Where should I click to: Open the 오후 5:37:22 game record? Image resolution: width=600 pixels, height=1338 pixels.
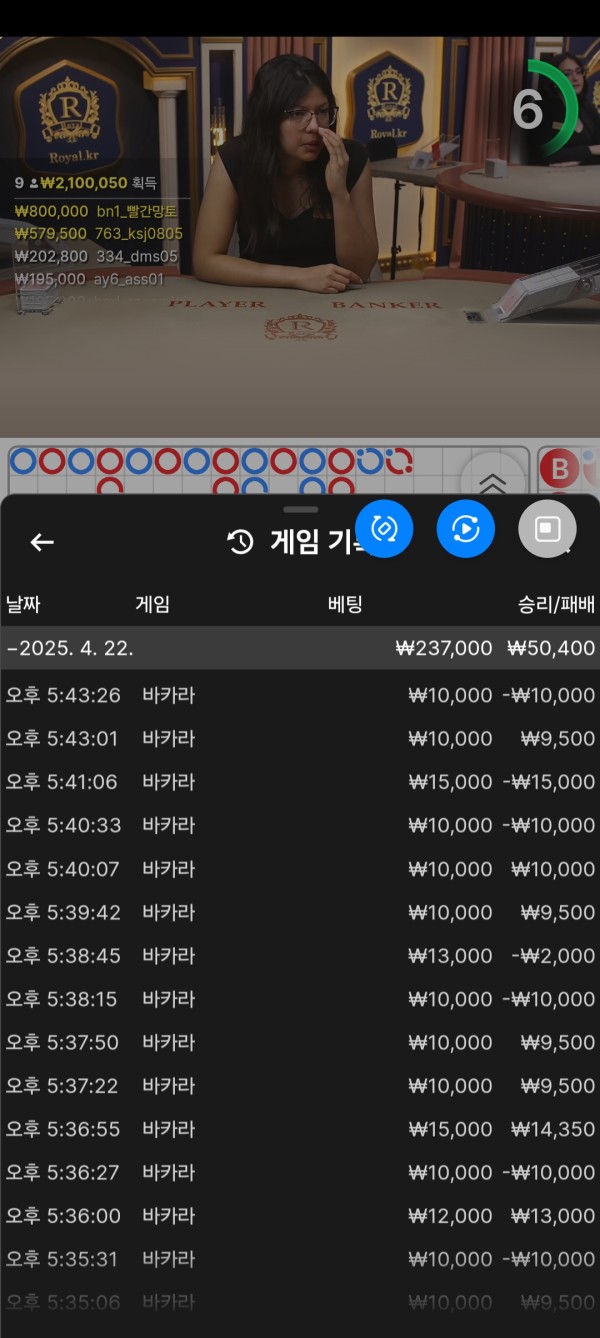point(300,1086)
